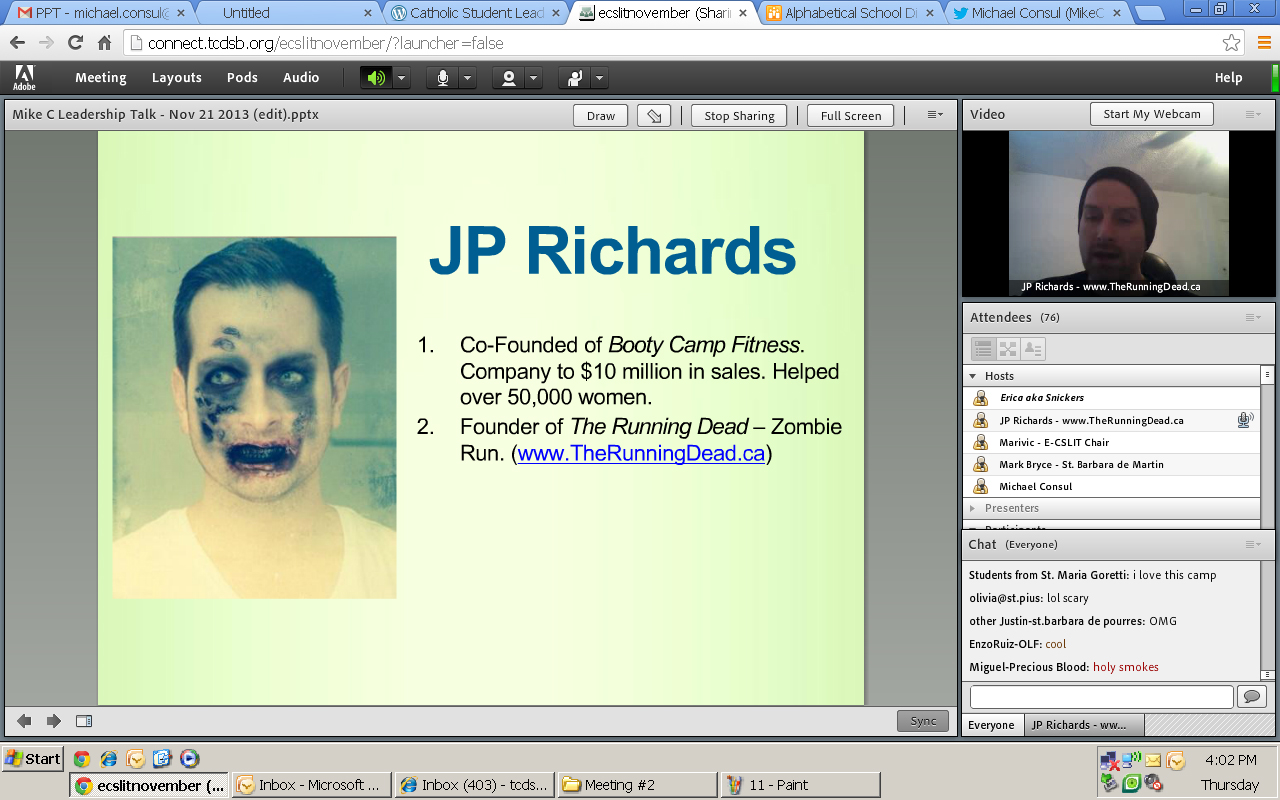Switch to attendee status view

(1034, 349)
